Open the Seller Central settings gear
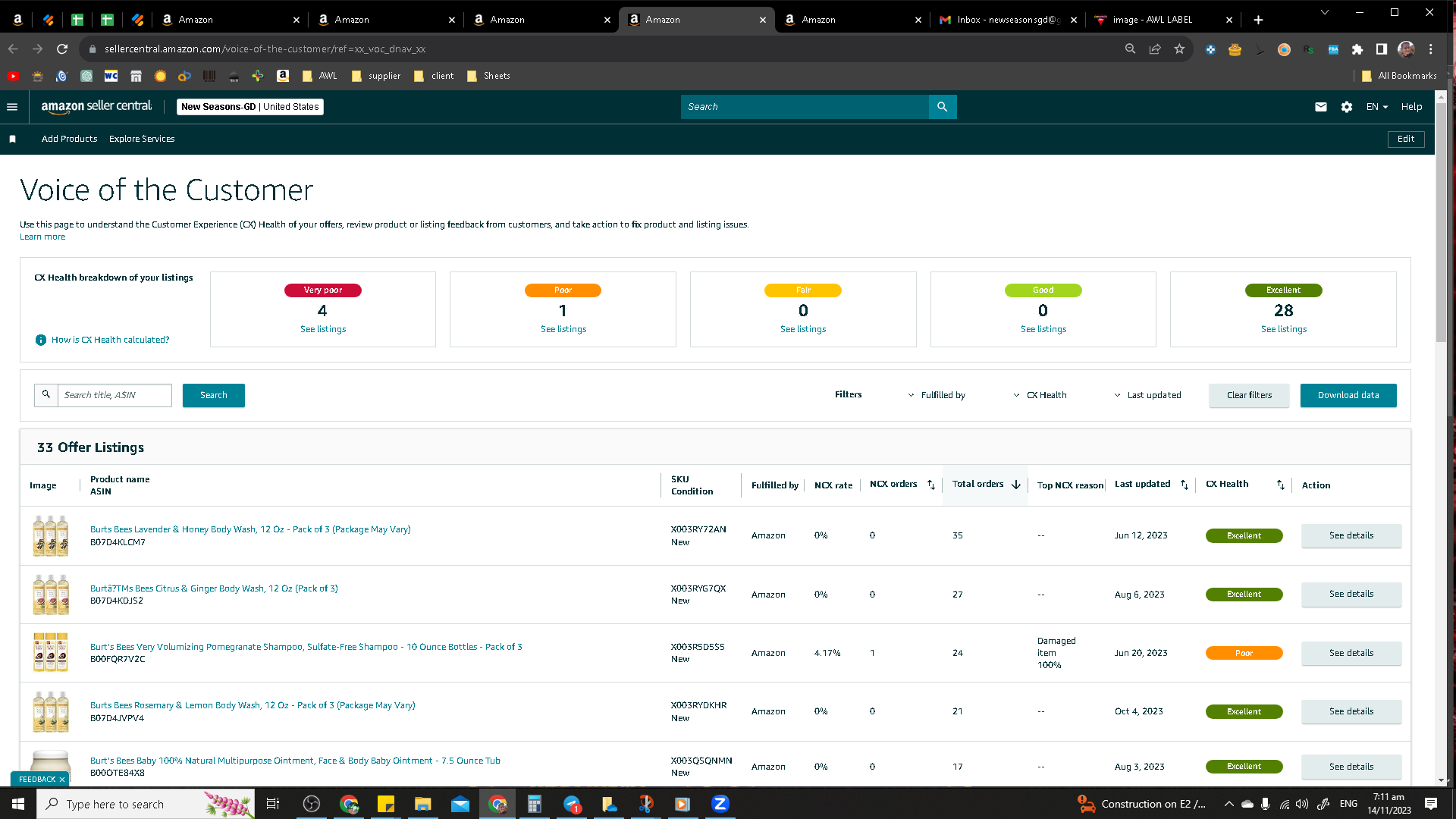 coord(1347,107)
